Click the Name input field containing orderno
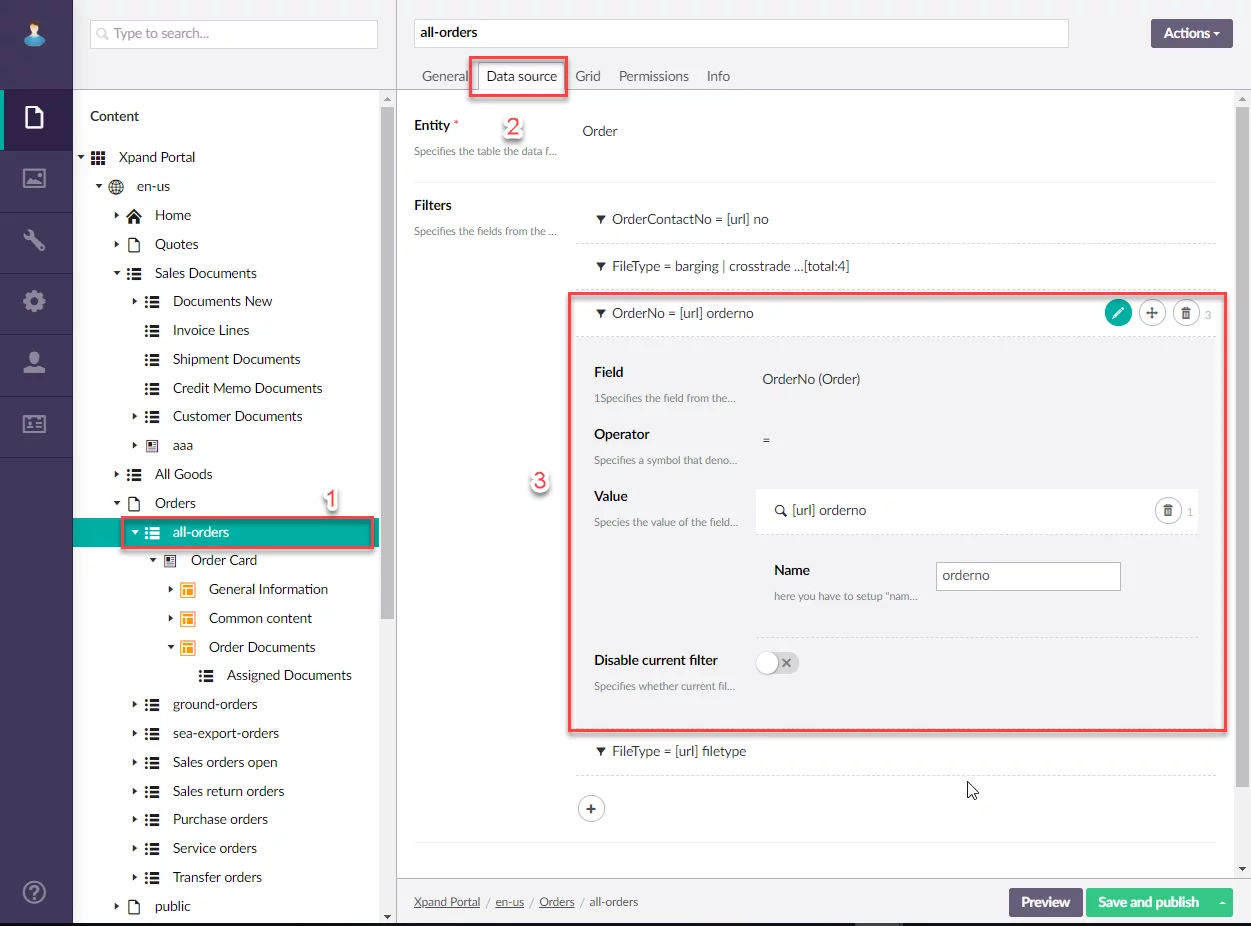This screenshot has height=926, width=1251. (x=1027, y=576)
